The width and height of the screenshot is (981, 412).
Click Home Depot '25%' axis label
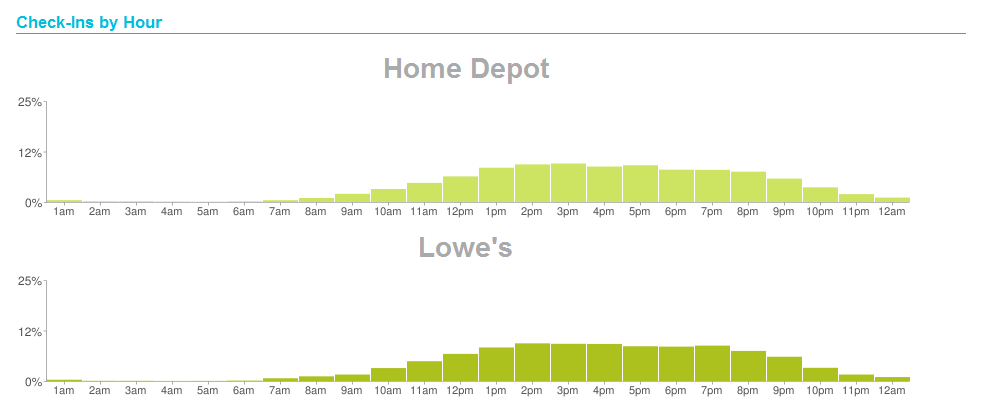pos(29,102)
